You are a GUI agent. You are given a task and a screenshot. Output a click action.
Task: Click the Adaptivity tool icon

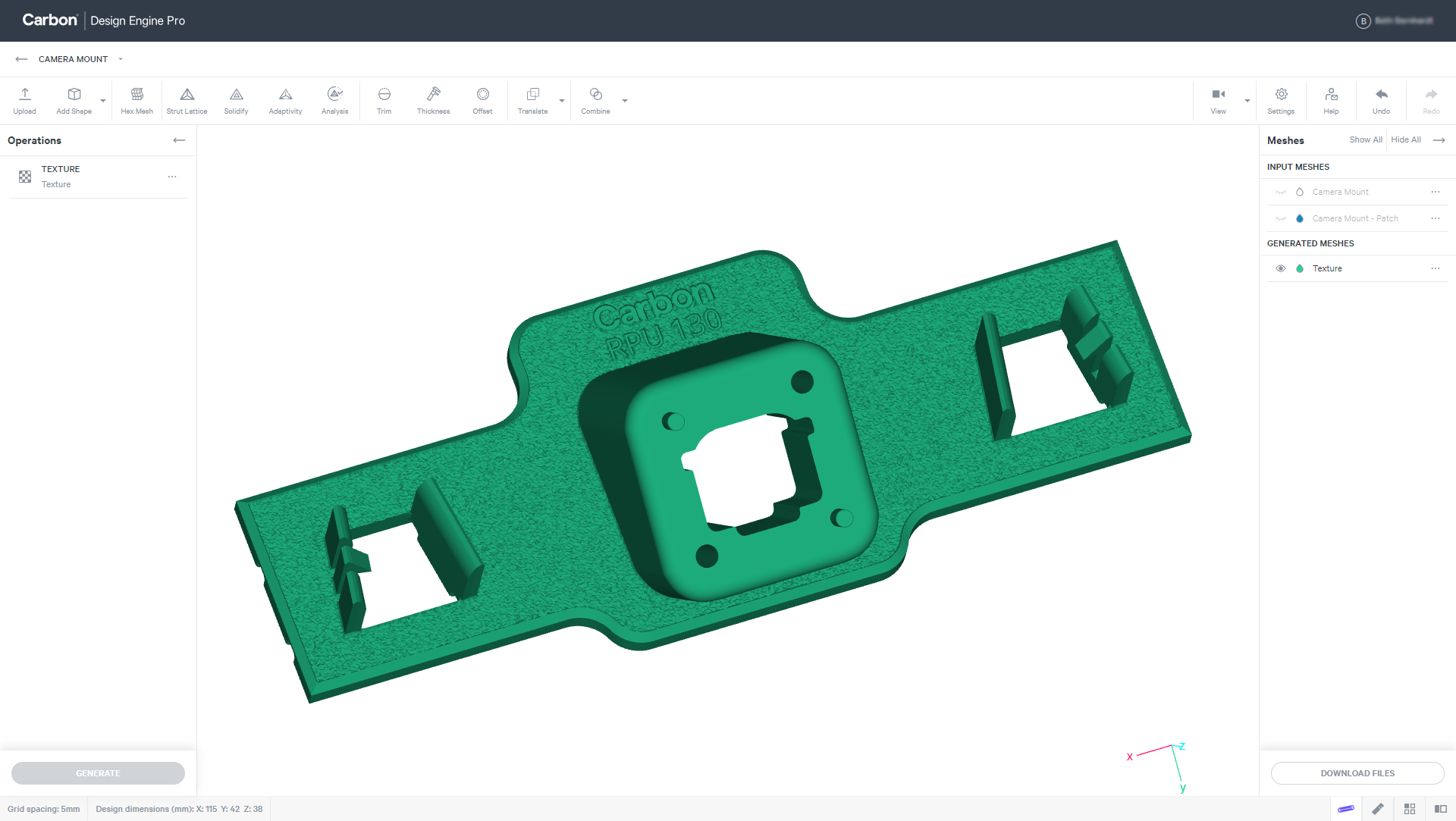coord(285,95)
